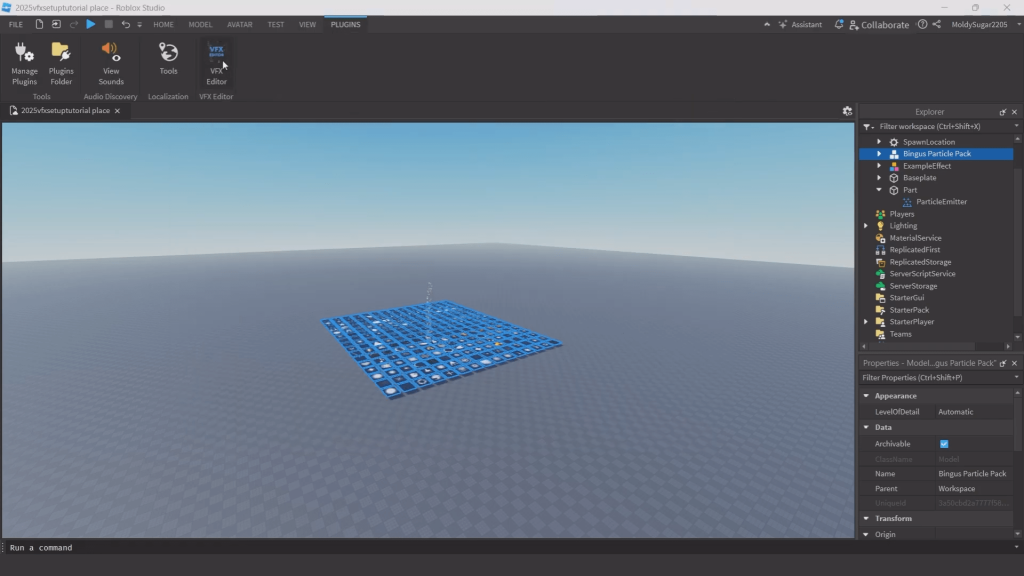Collapse the Data property section

point(866,427)
